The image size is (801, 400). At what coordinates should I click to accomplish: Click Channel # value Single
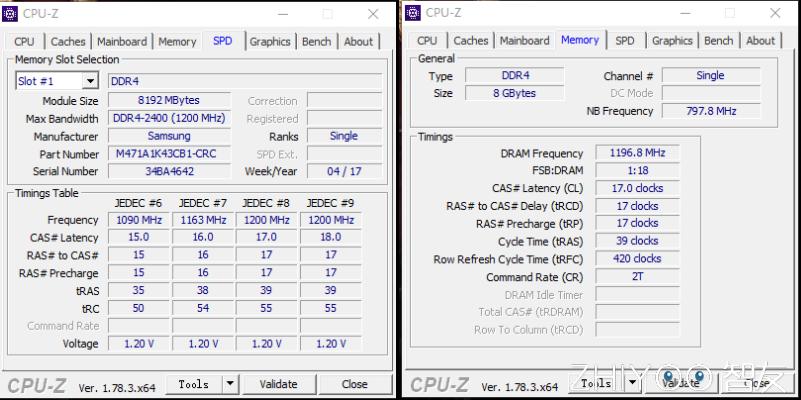711,76
